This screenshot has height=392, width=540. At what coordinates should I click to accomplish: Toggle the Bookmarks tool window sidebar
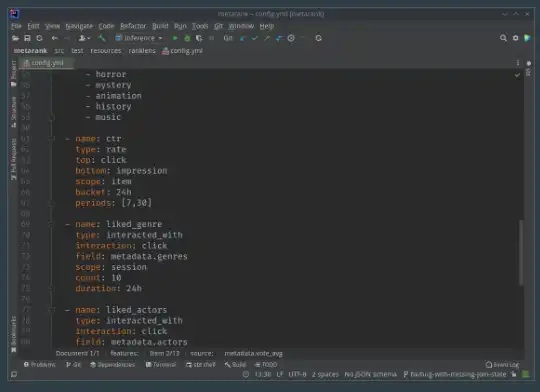(14, 334)
